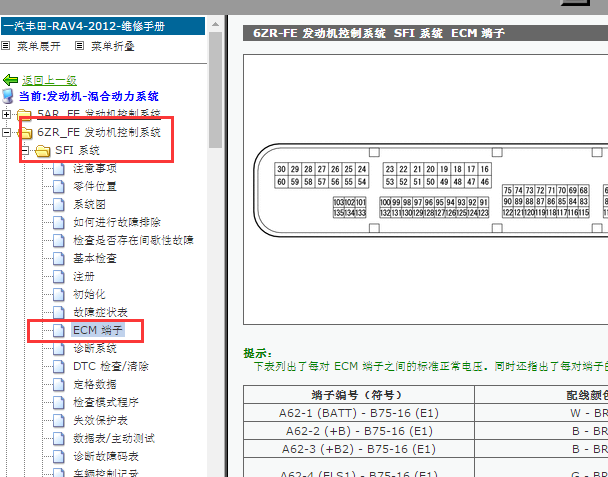Expand the 5AR_FE 发动机控制系统 node
Viewport: 608px width, 477px height.
(6, 114)
